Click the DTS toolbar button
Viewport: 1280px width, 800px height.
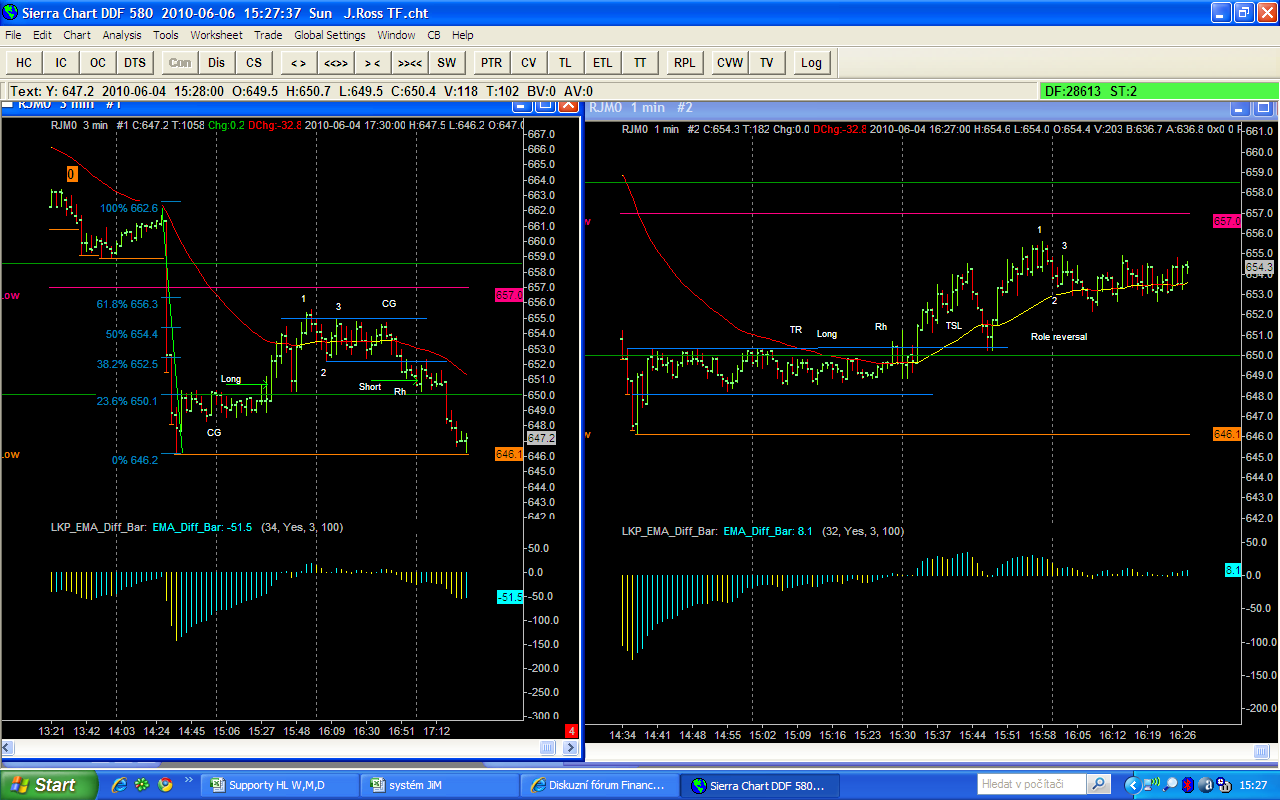135,62
